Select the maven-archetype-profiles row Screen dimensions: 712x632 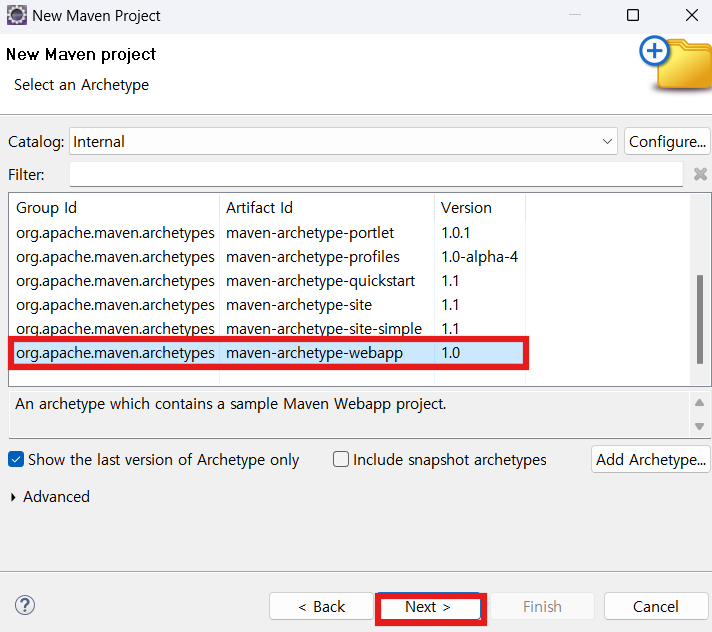(268, 257)
